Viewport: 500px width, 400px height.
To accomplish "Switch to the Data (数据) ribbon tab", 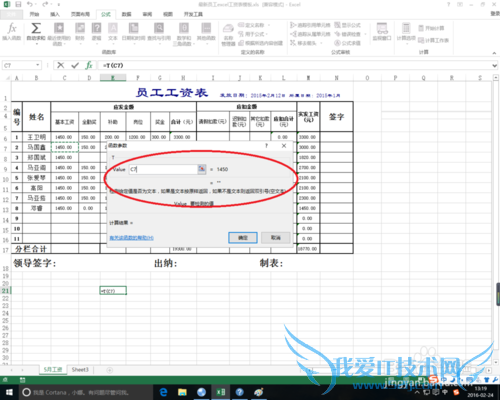I will [126, 14].
